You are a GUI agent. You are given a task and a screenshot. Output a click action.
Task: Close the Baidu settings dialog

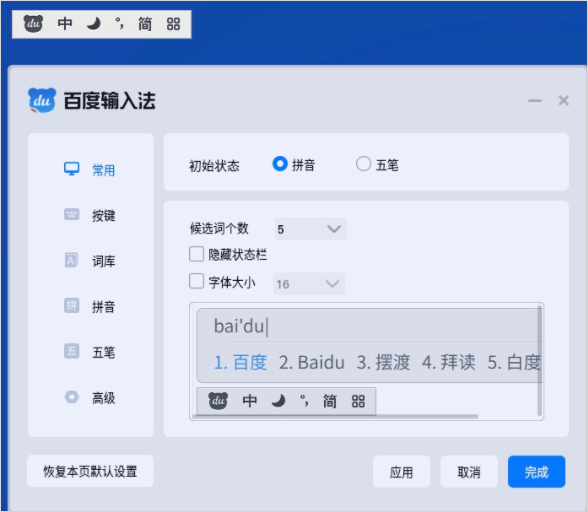(x=564, y=100)
